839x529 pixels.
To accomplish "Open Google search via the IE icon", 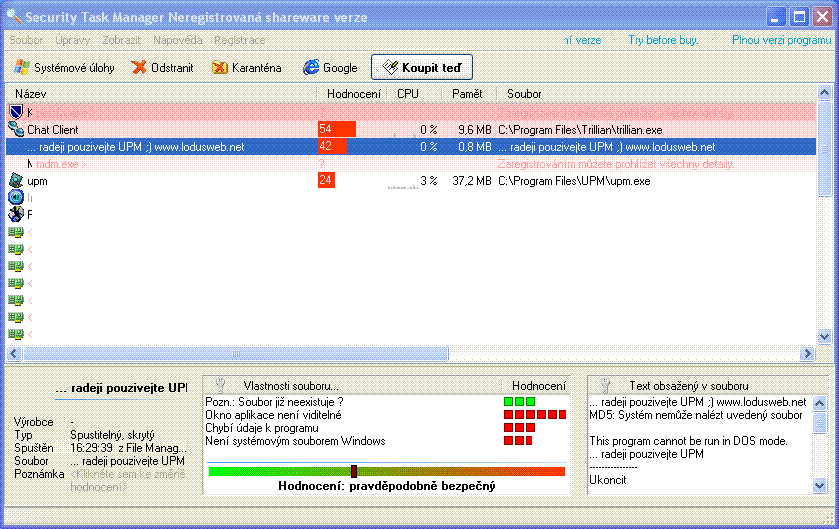I will pyautogui.click(x=311, y=67).
